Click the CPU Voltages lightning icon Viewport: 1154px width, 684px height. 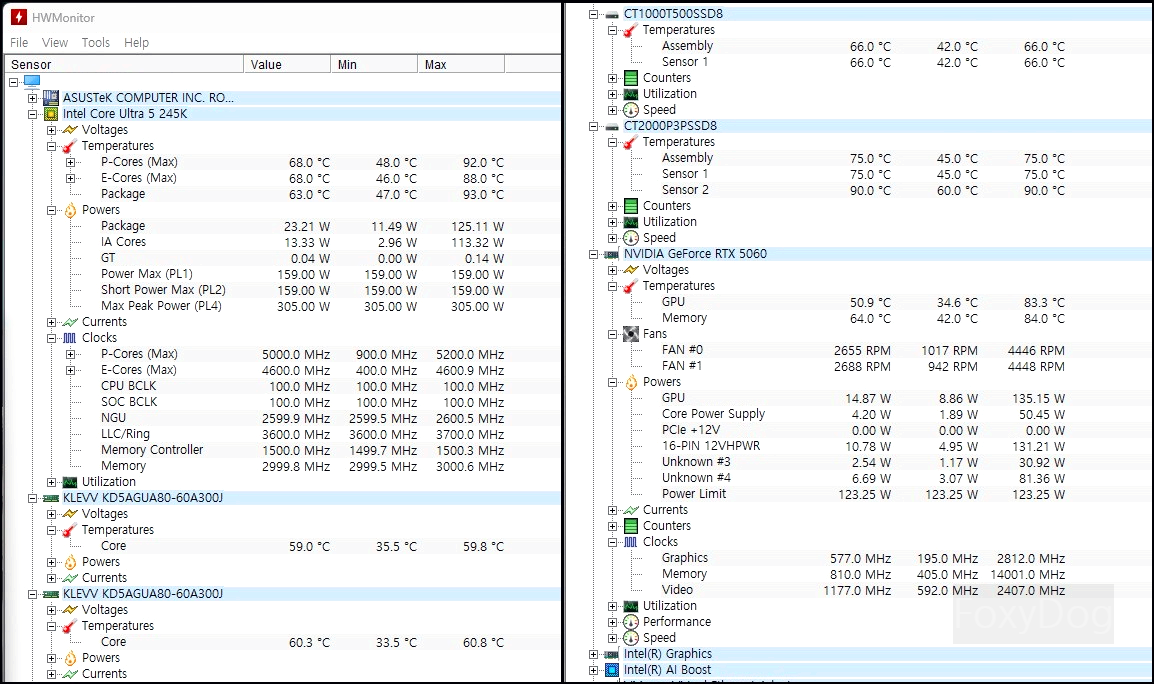(70, 130)
